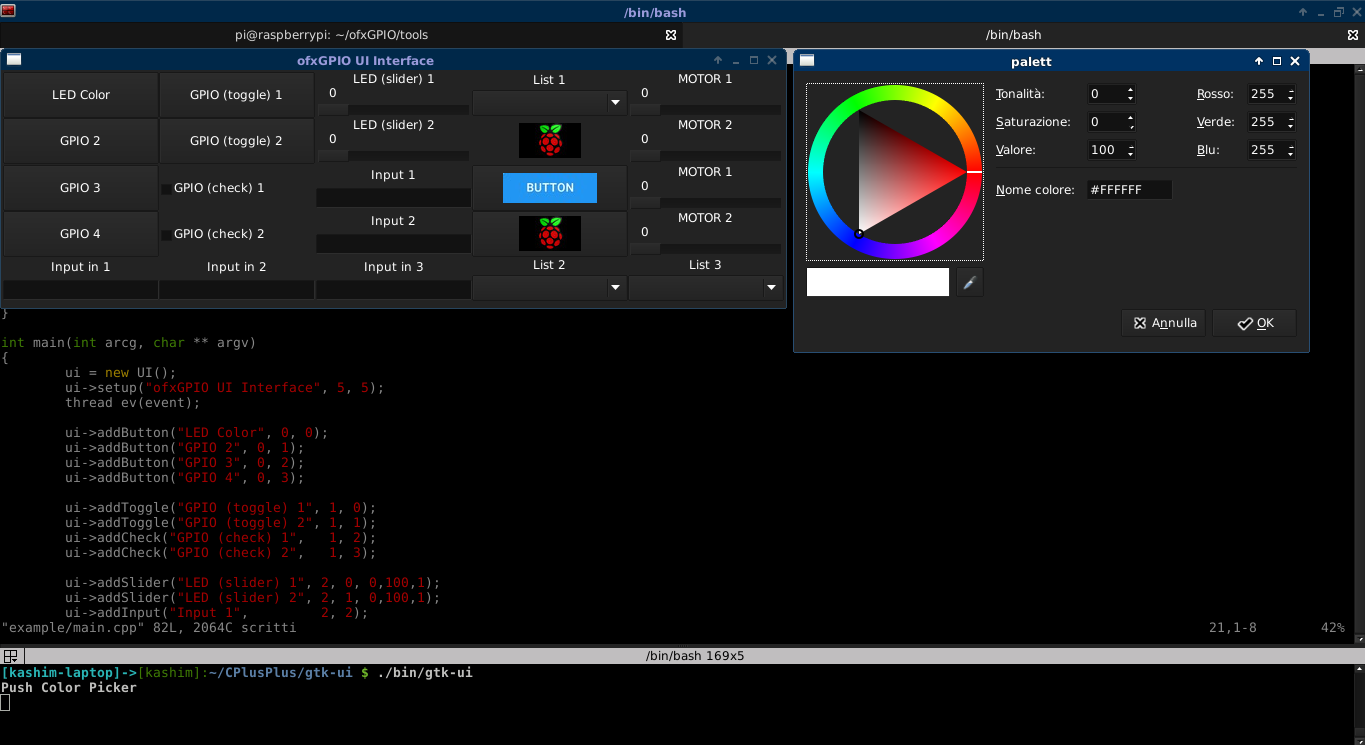Viewport: 1365px width, 745px height.
Task: Click the MOTOR 2 slider beside Input 2
Action: [x=705, y=248]
